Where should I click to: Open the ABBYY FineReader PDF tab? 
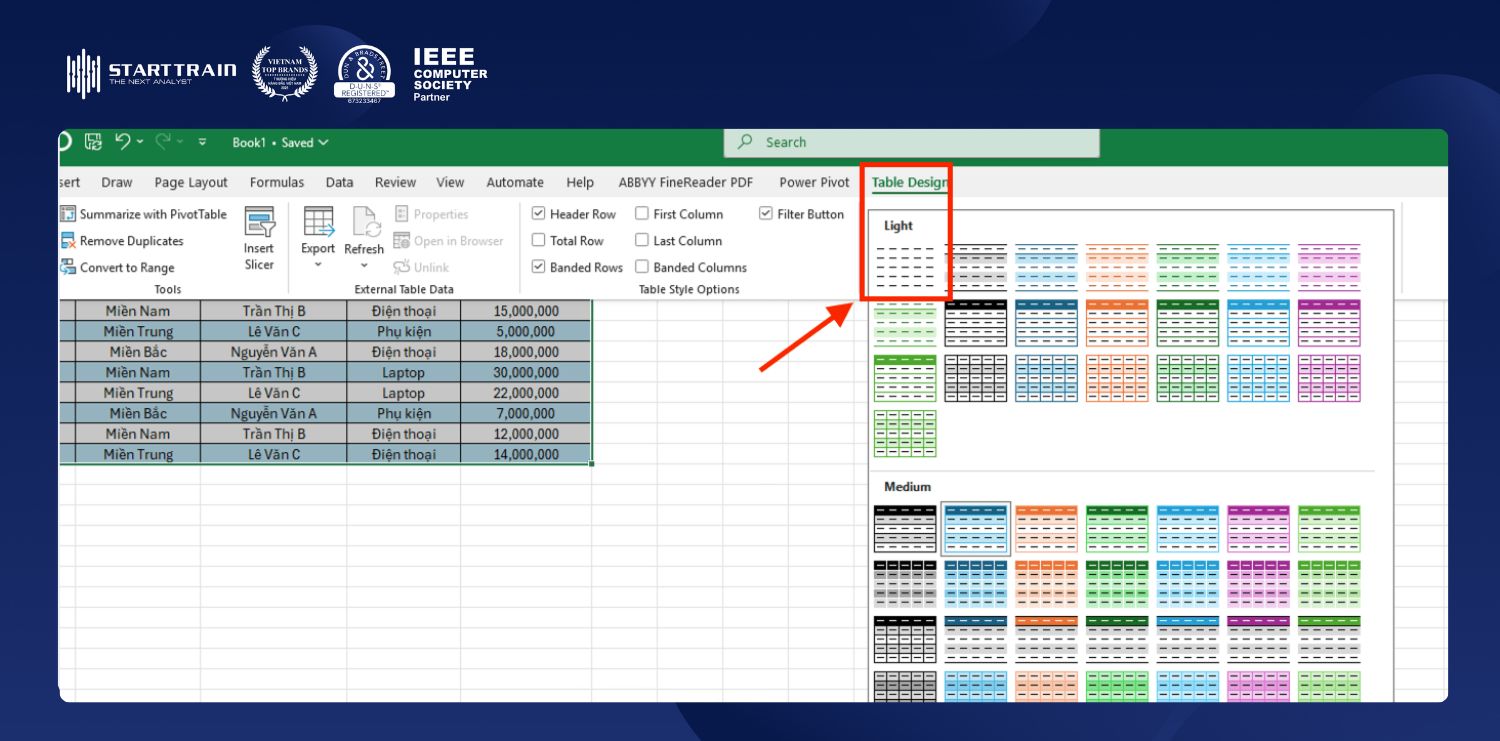point(686,182)
